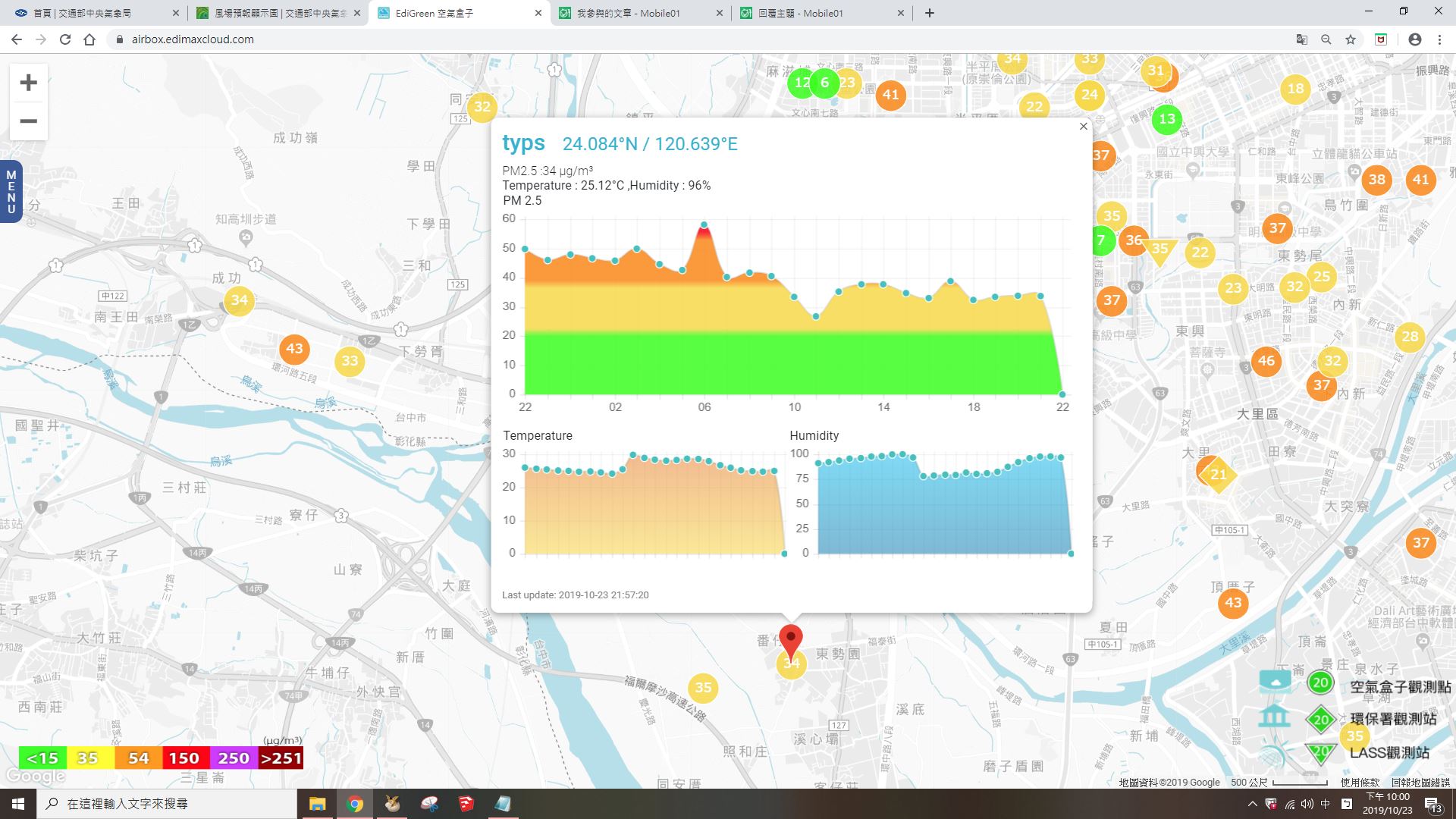The image size is (1456, 819).
Task: Click the PM2.5 chart peak point at 06
Action: point(704,224)
